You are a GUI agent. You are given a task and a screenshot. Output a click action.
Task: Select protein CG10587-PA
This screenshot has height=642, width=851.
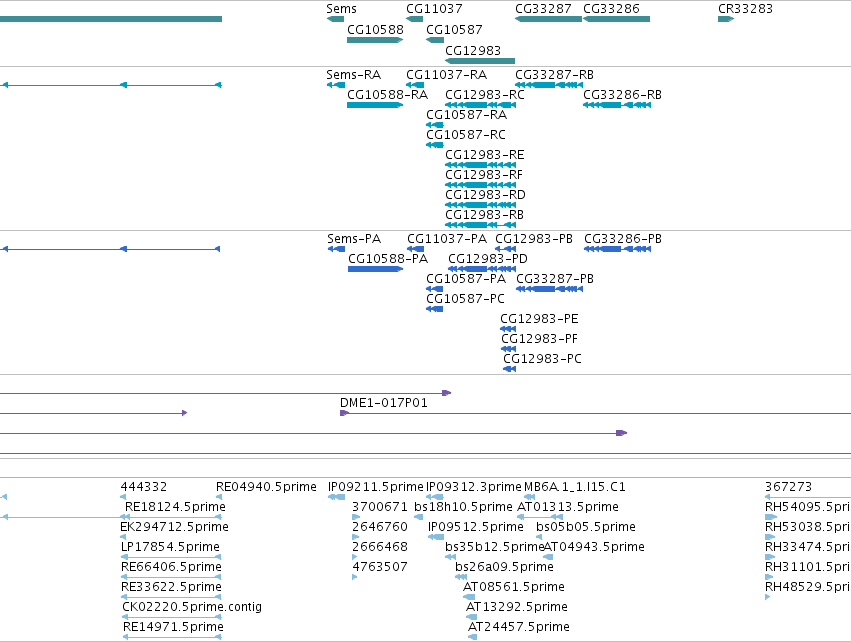click(x=435, y=289)
